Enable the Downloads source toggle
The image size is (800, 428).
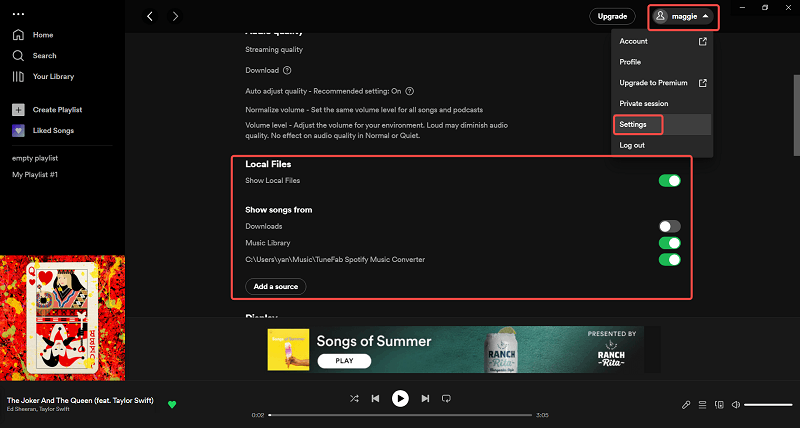[669, 227]
